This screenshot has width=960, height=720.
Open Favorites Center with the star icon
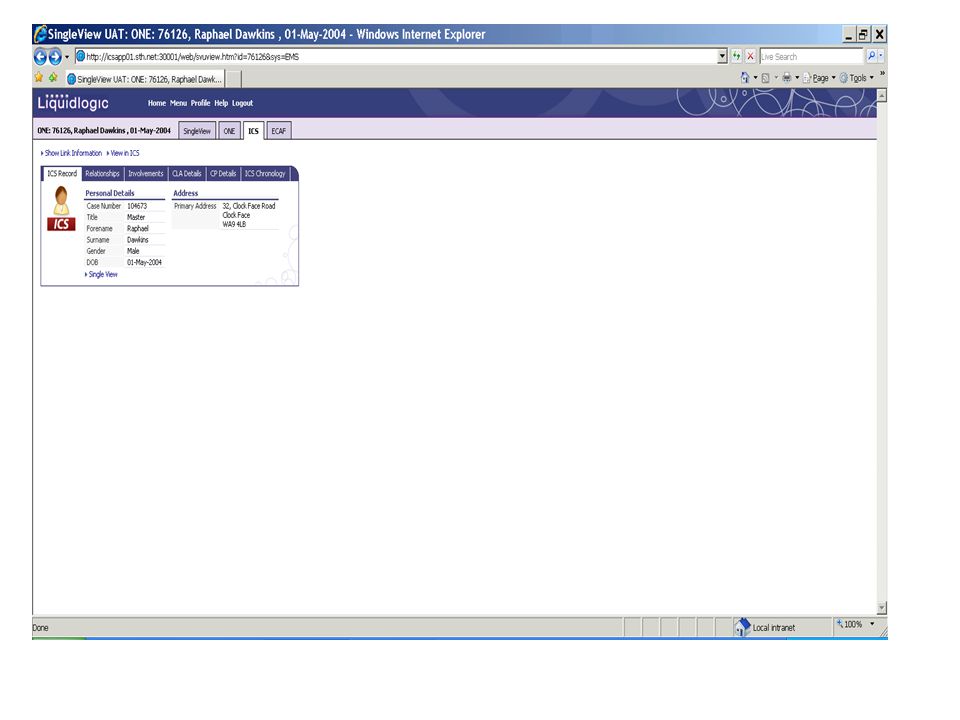pos(39,78)
